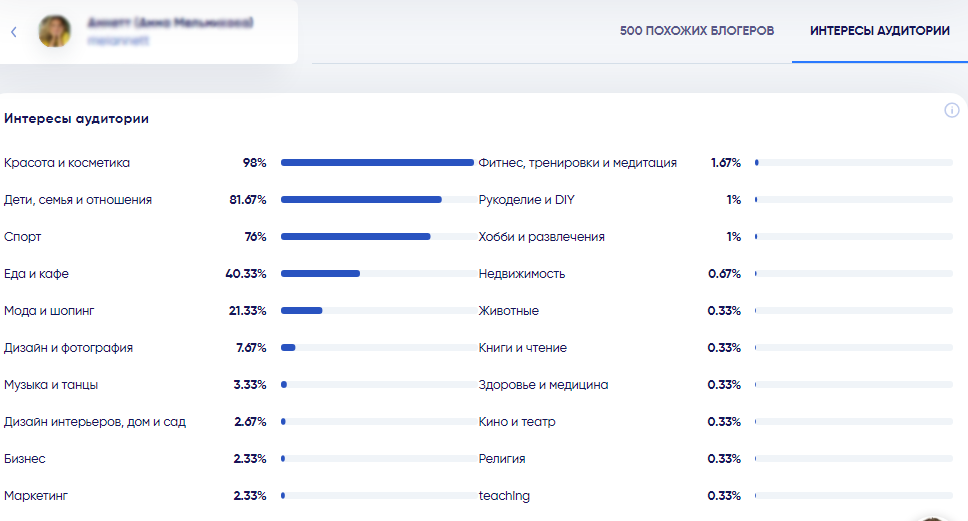The image size is (968, 521).
Task: Click the Интересы аудитории section heading
Action: pyautogui.click(x=77, y=119)
